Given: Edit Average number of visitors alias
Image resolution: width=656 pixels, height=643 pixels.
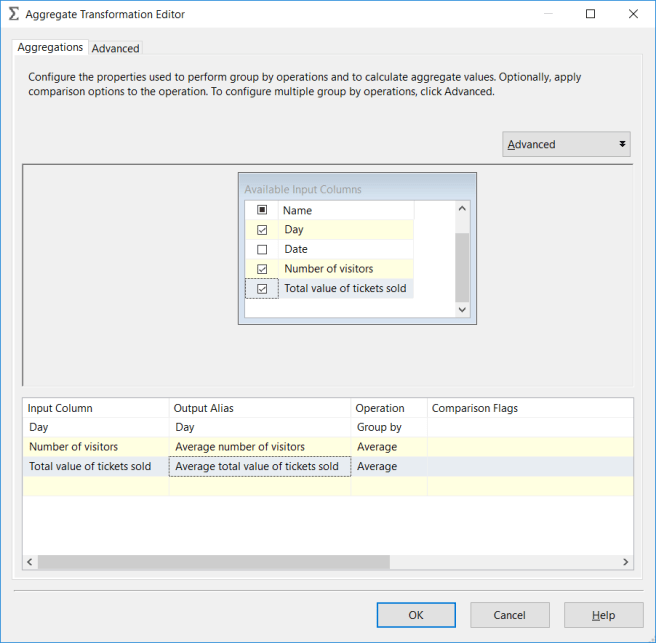Looking at the screenshot, I should (260, 447).
